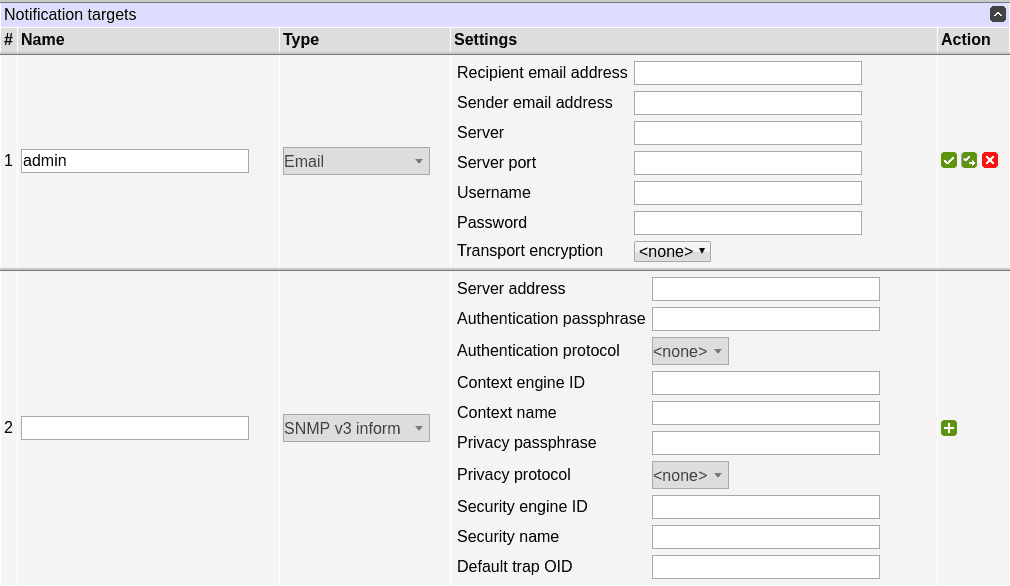Viewport: 1010px width, 586px height.
Task: Click the Server port input field
Action: [x=747, y=163]
